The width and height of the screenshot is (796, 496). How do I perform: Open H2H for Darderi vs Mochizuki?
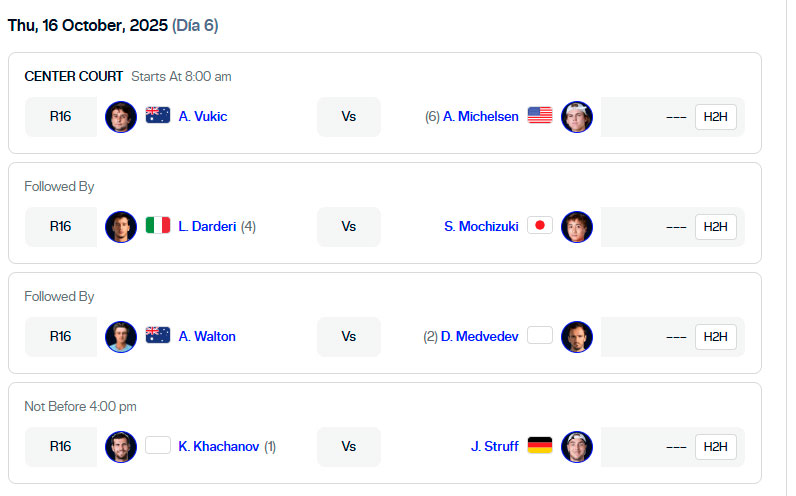point(715,227)
